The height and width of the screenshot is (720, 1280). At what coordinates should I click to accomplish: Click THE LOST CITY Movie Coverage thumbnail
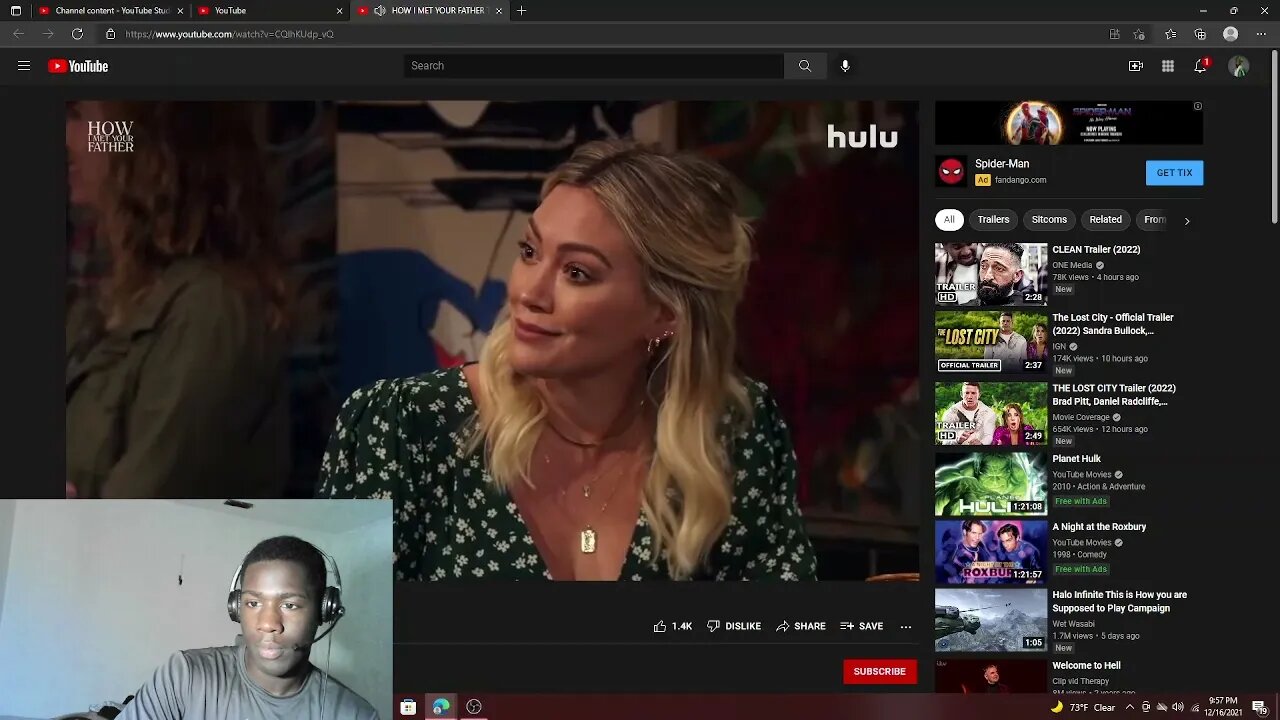tap(991, 413)
